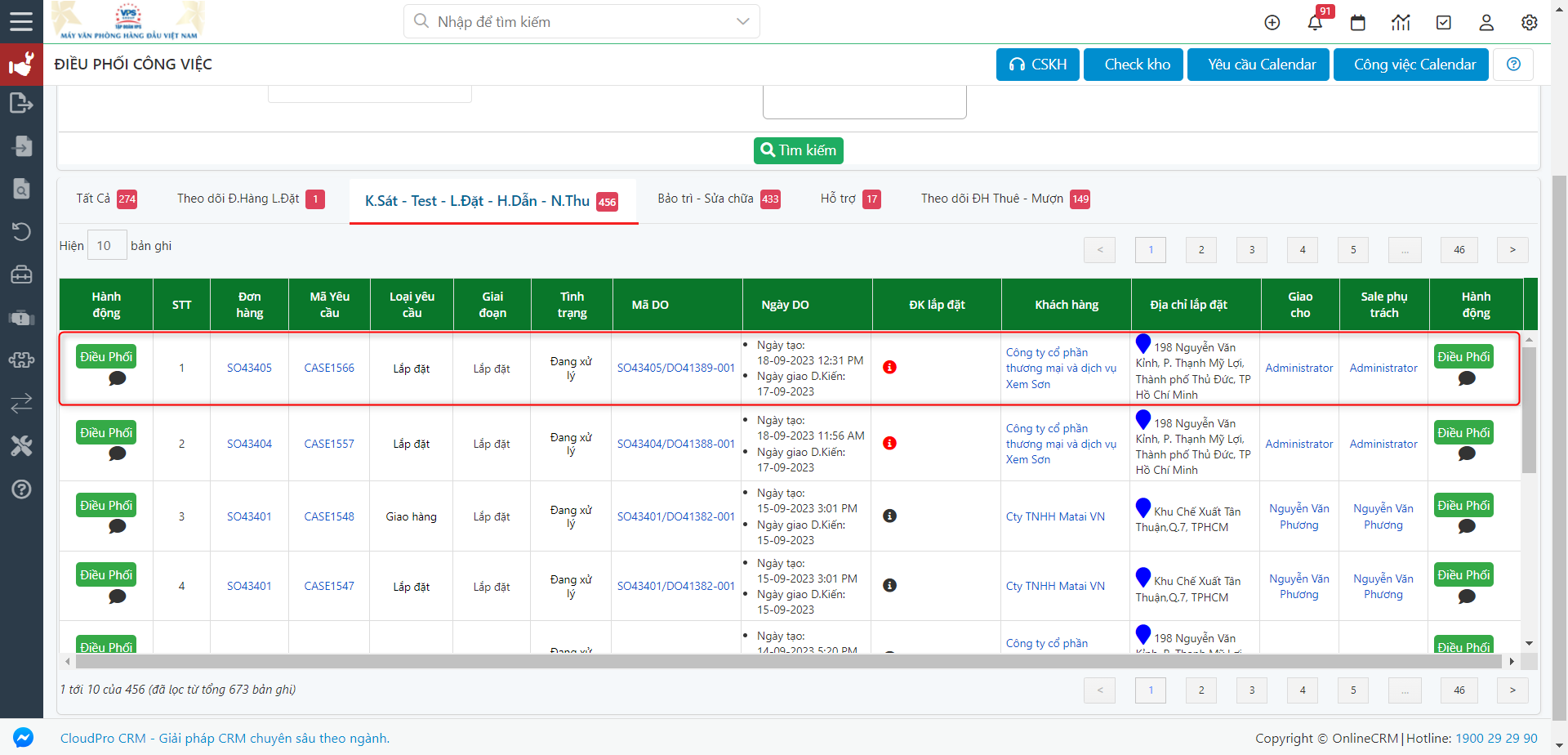Select the transfer arrows sidebar icon

[x=21, y=403]
